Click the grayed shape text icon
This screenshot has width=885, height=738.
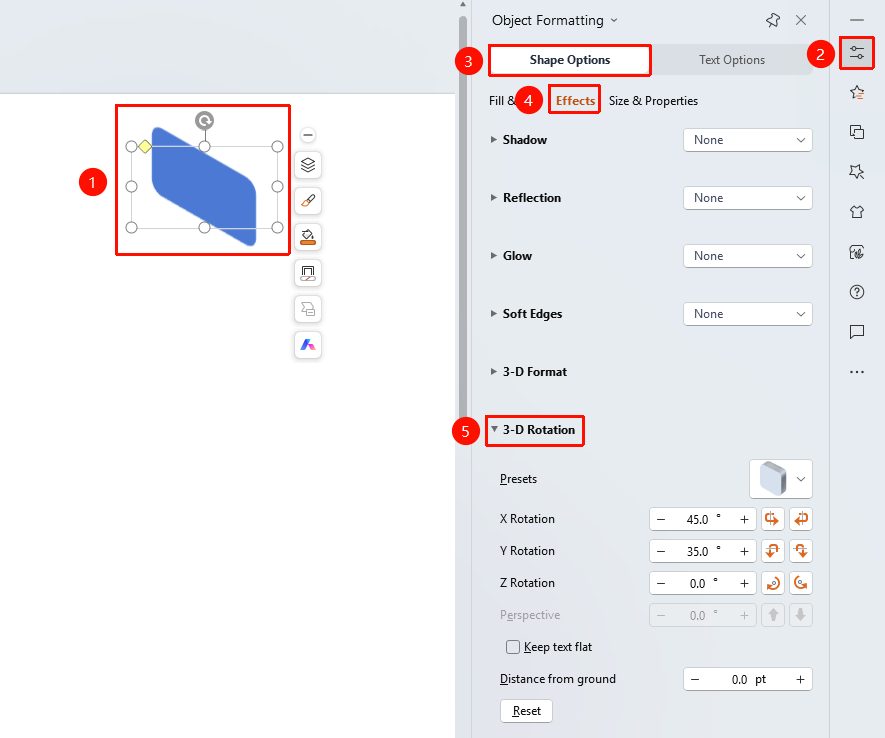[308, 309]
